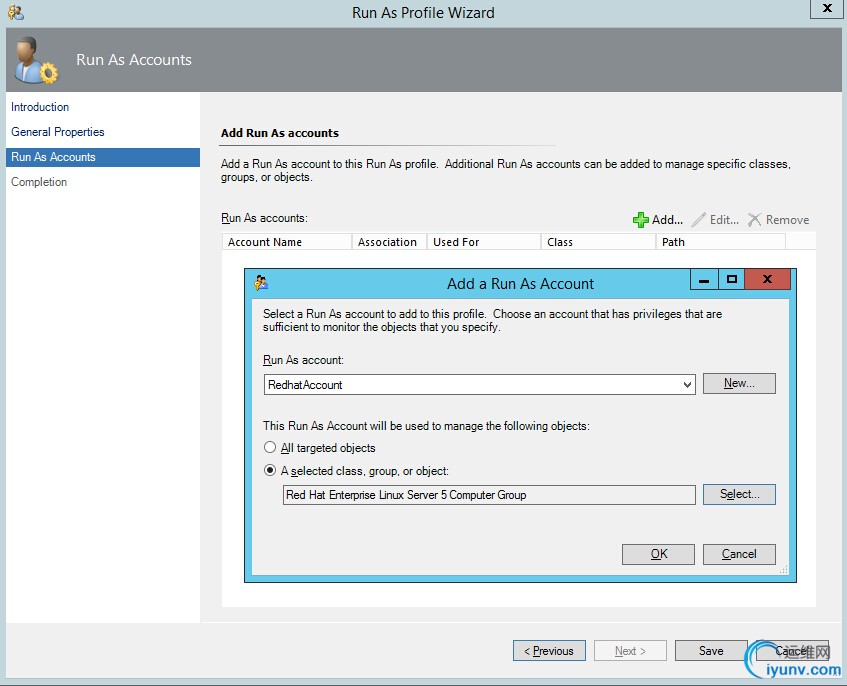This screenshot has width=847, height=686.
Task: Click the resize grip of the dialog
Action: (784, 570)
